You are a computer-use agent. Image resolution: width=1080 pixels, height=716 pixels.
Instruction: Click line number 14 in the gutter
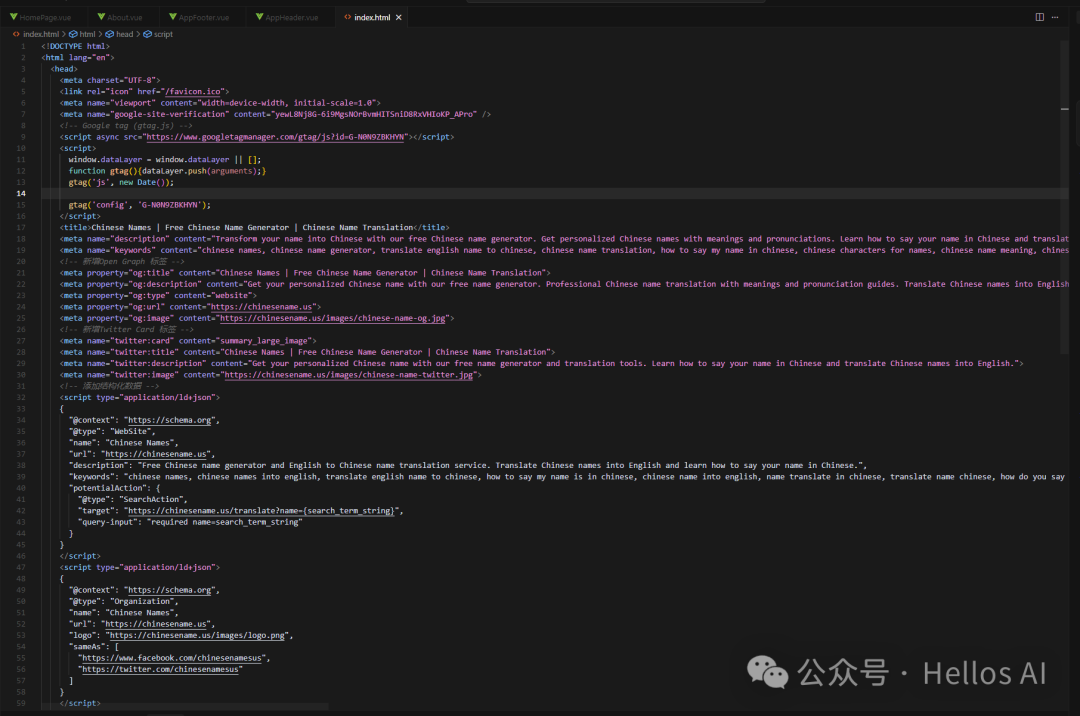(21, 193)
